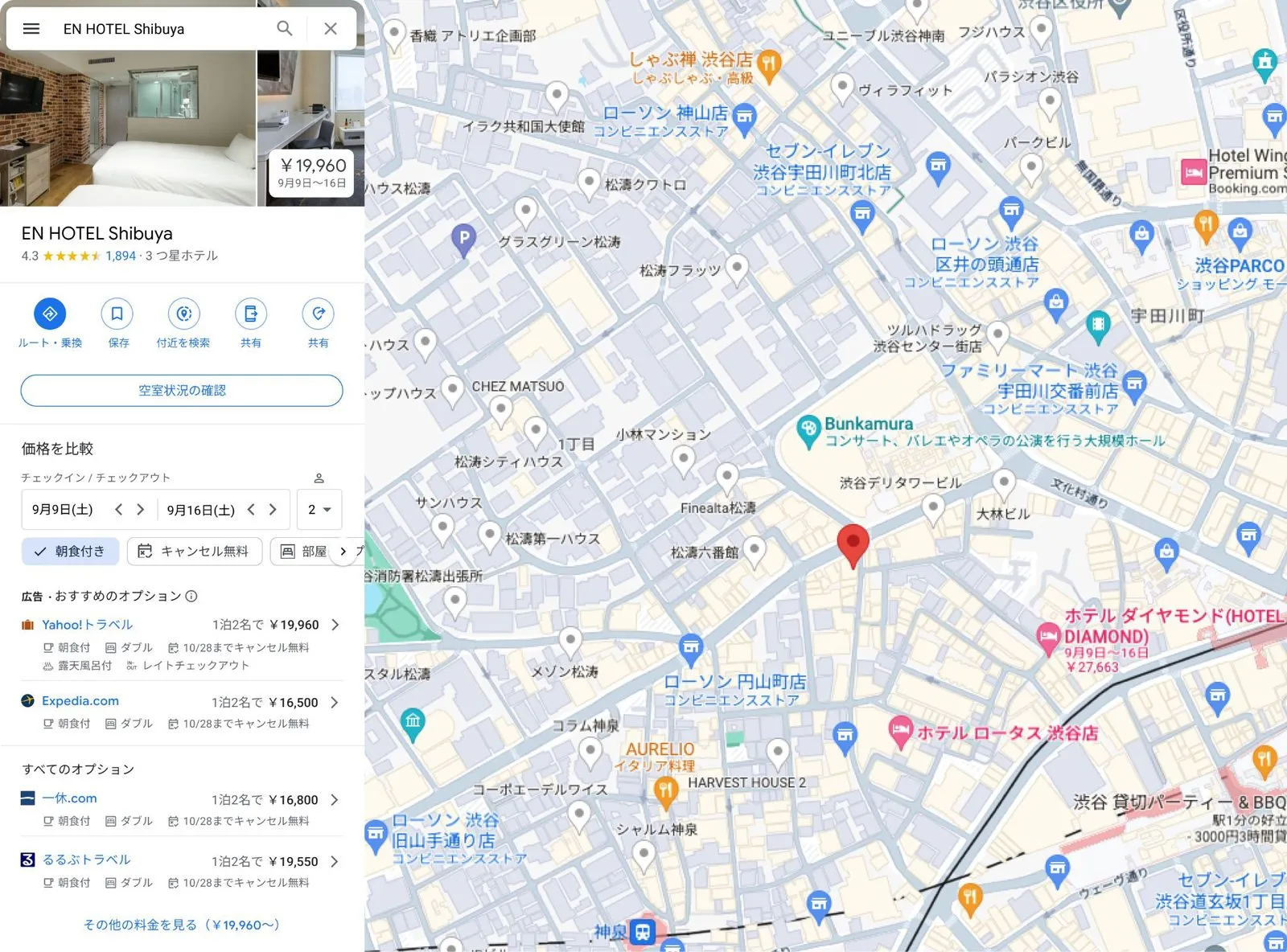
Task: Click the 神泉 station icon
Action: tap(643, 932)
